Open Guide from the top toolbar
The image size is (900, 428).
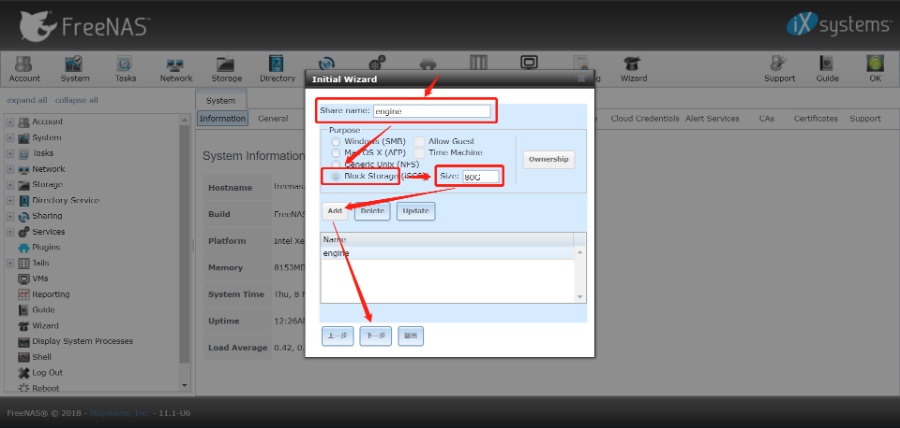coord(827,69)
